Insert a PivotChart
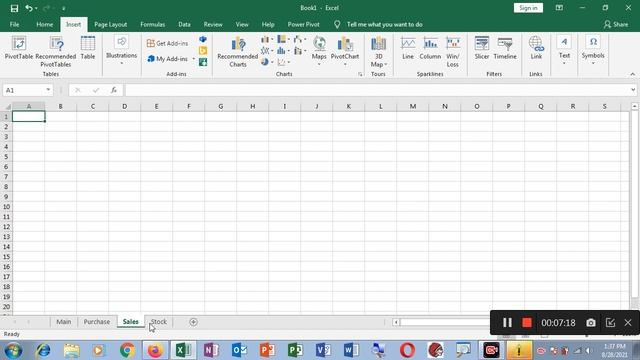The width and height of the screenshot is (640, 360). 345,51
